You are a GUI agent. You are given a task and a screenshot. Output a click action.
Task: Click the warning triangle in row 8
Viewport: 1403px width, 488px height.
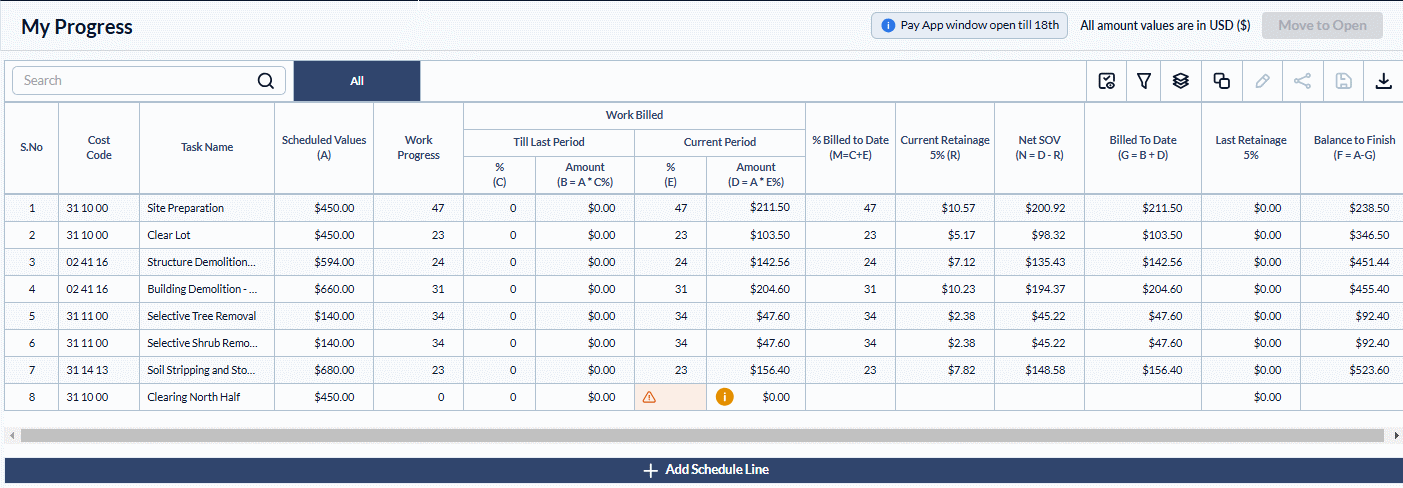tap(650, 397)
